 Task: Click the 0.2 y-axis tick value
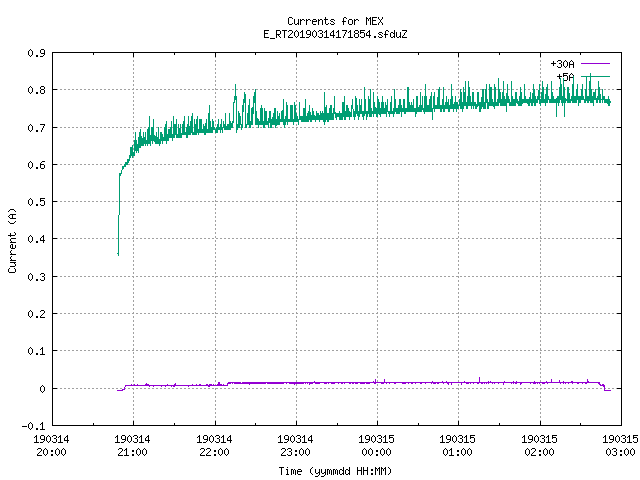(x=36, y=314)
